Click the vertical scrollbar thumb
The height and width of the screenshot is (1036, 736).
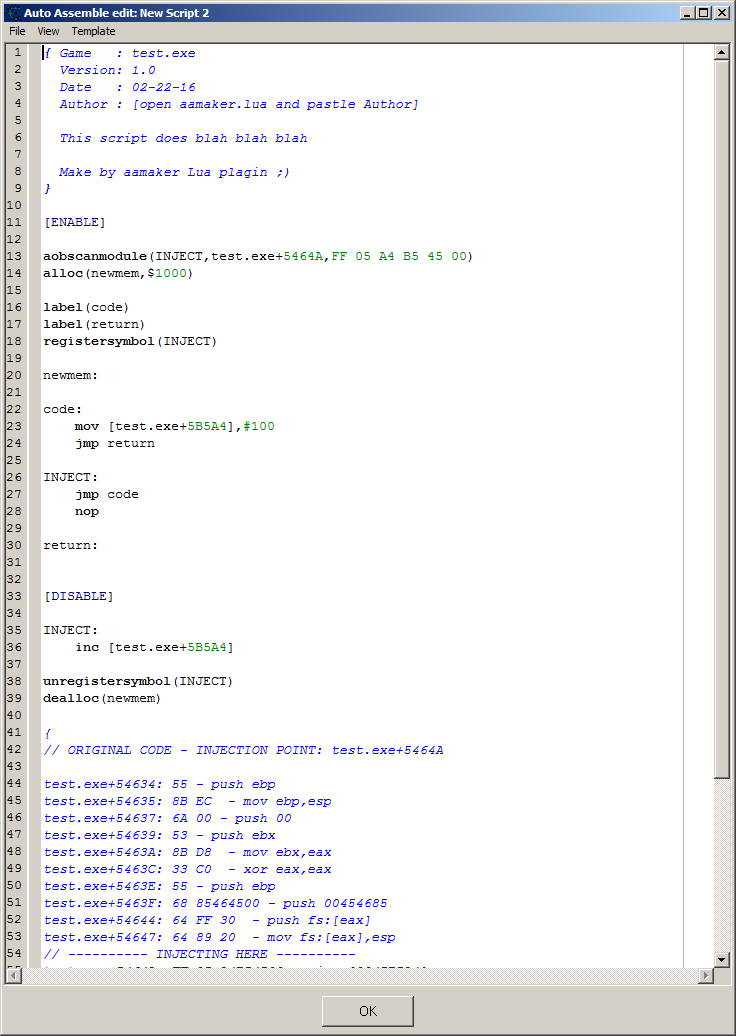(721, 419)
